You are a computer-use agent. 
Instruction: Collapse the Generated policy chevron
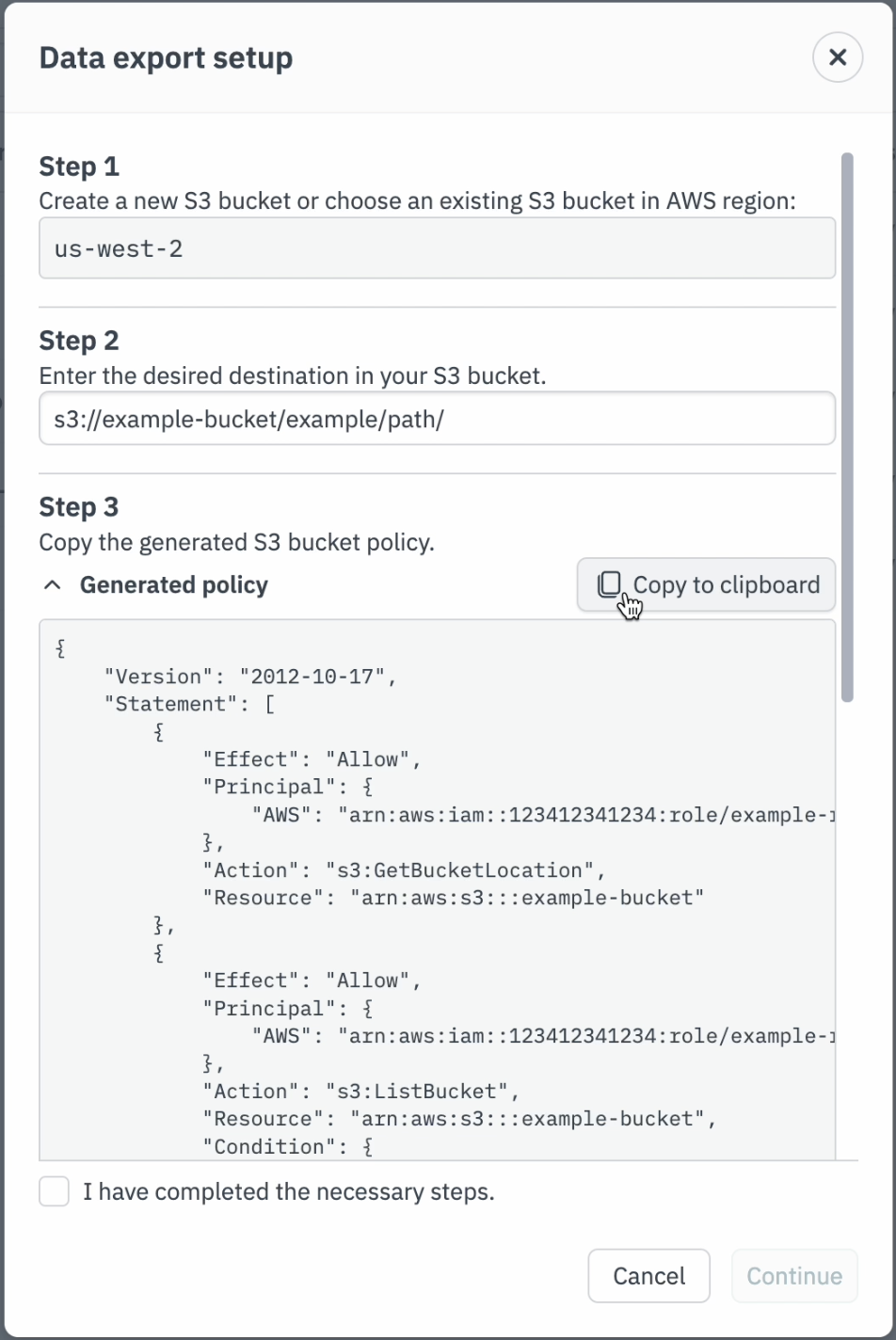click(x=54, y=585)
